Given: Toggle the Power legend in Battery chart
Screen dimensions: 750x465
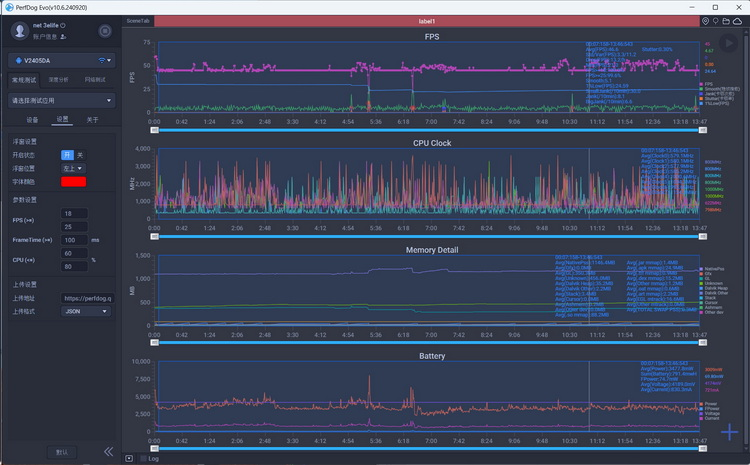Looking at the screenshot, I should pos(708,404).
